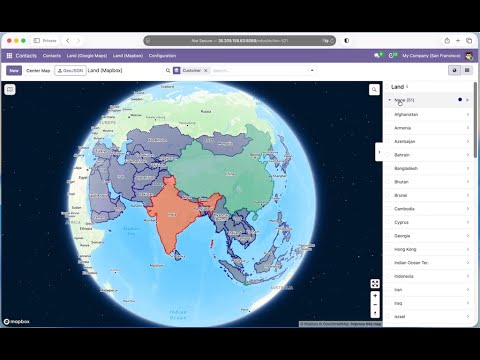Open Iran record via its chevron

click(468, 290)
